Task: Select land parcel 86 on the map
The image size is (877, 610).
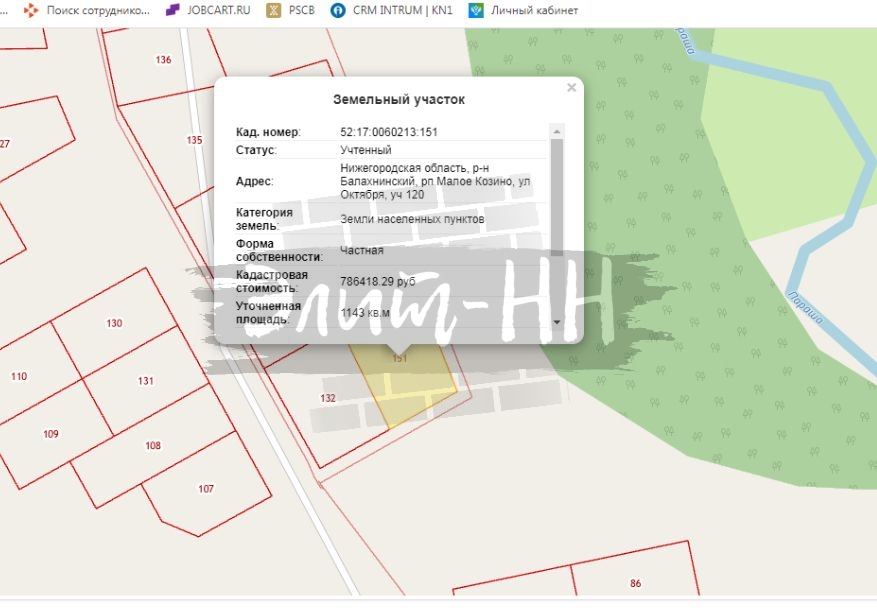Action: pos(635,583)
